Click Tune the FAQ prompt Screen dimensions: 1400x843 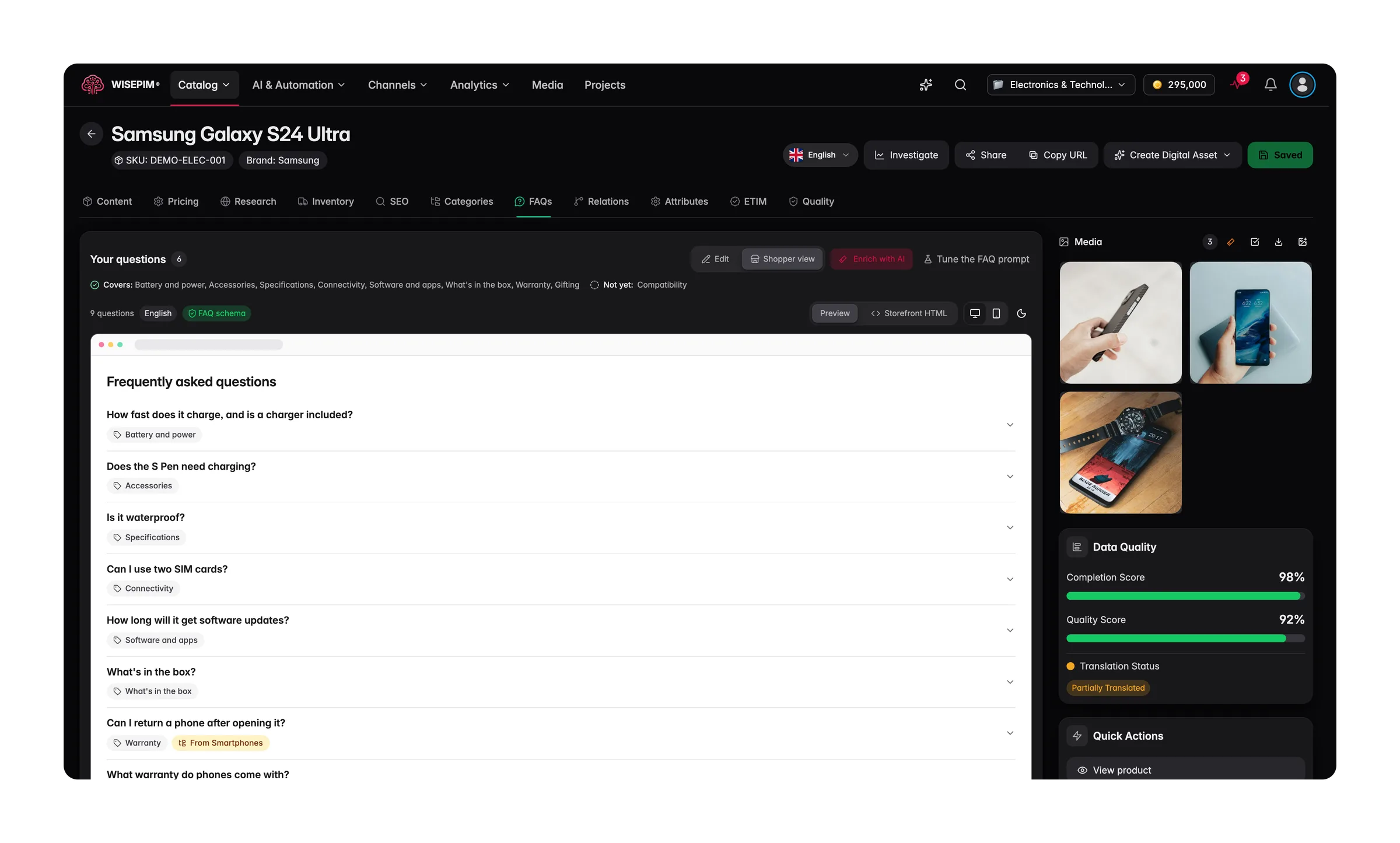click(977, 259)
